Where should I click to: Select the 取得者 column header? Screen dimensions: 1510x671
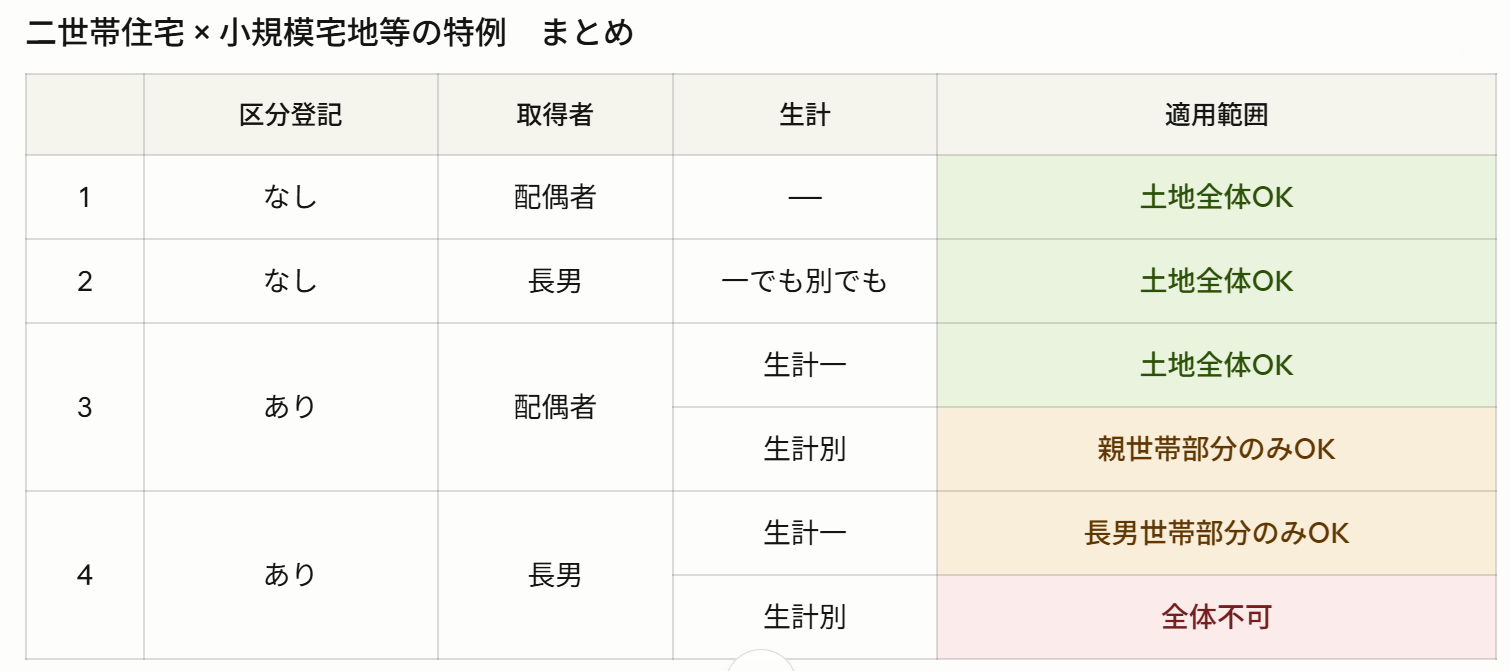coord(555,115)
